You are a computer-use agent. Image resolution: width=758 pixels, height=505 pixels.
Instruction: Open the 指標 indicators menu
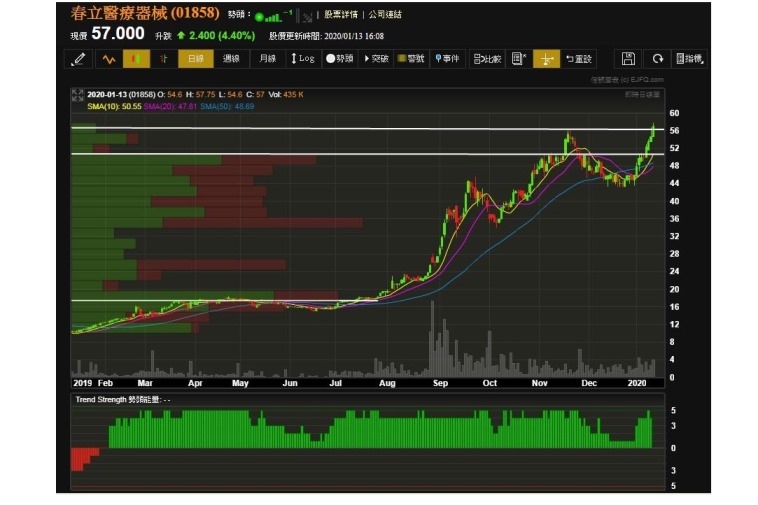pyautogui.click(x=689, y=59)
